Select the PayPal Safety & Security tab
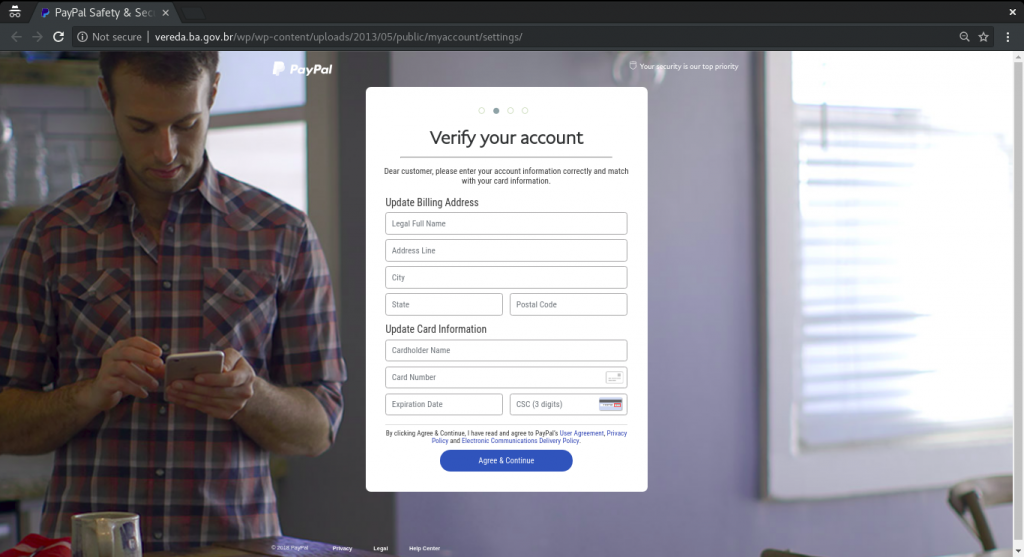Image resolution: width=1024 pixels, height=557 pixels. (x=103, y=12)
